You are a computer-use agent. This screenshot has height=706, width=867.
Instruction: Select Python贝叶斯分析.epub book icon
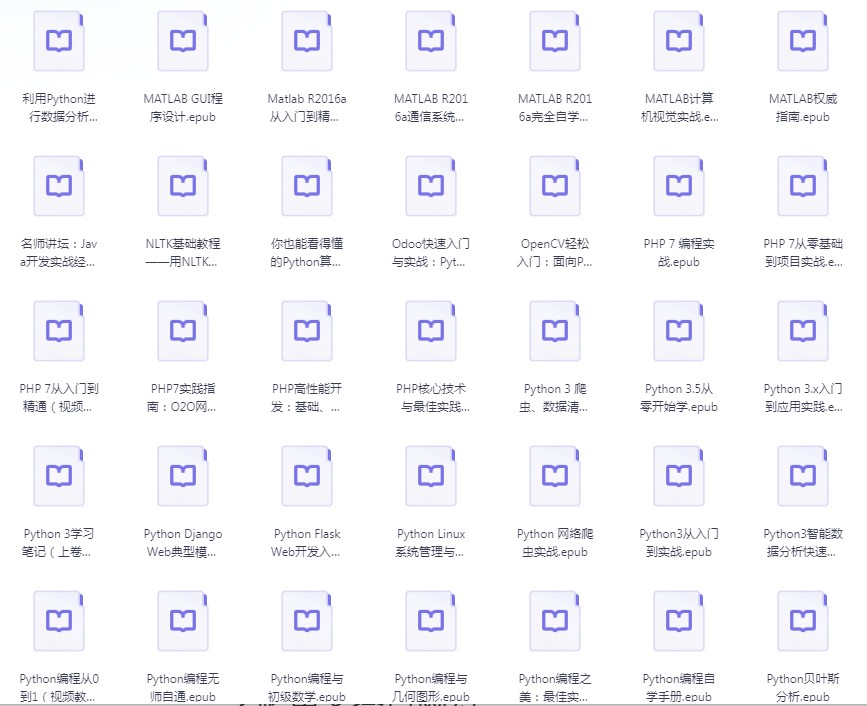tap(803, 621)
